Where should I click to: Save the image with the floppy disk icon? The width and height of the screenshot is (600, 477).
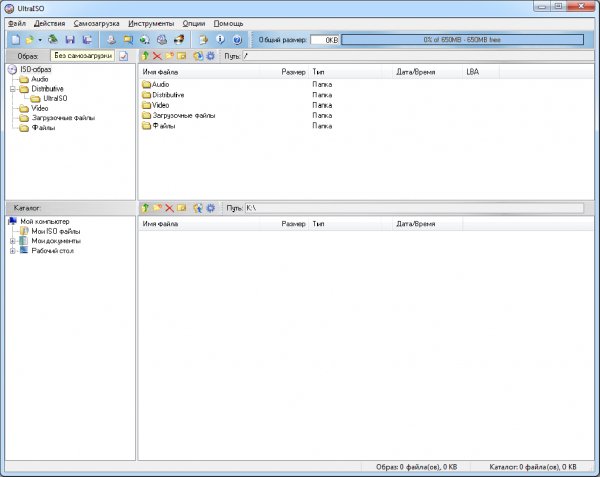(70, 40)
